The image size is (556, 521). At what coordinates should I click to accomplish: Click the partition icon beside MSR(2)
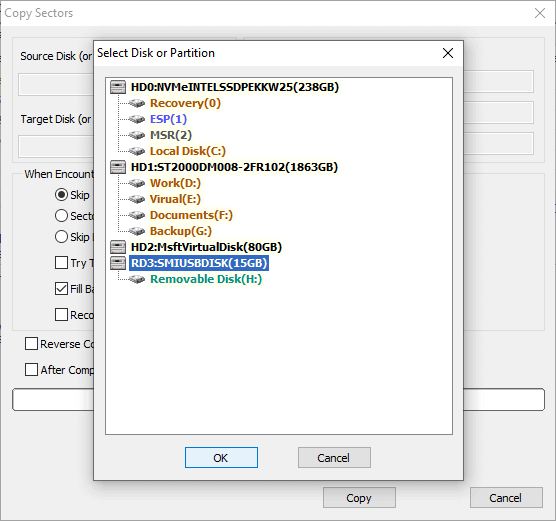coord(137,135)
